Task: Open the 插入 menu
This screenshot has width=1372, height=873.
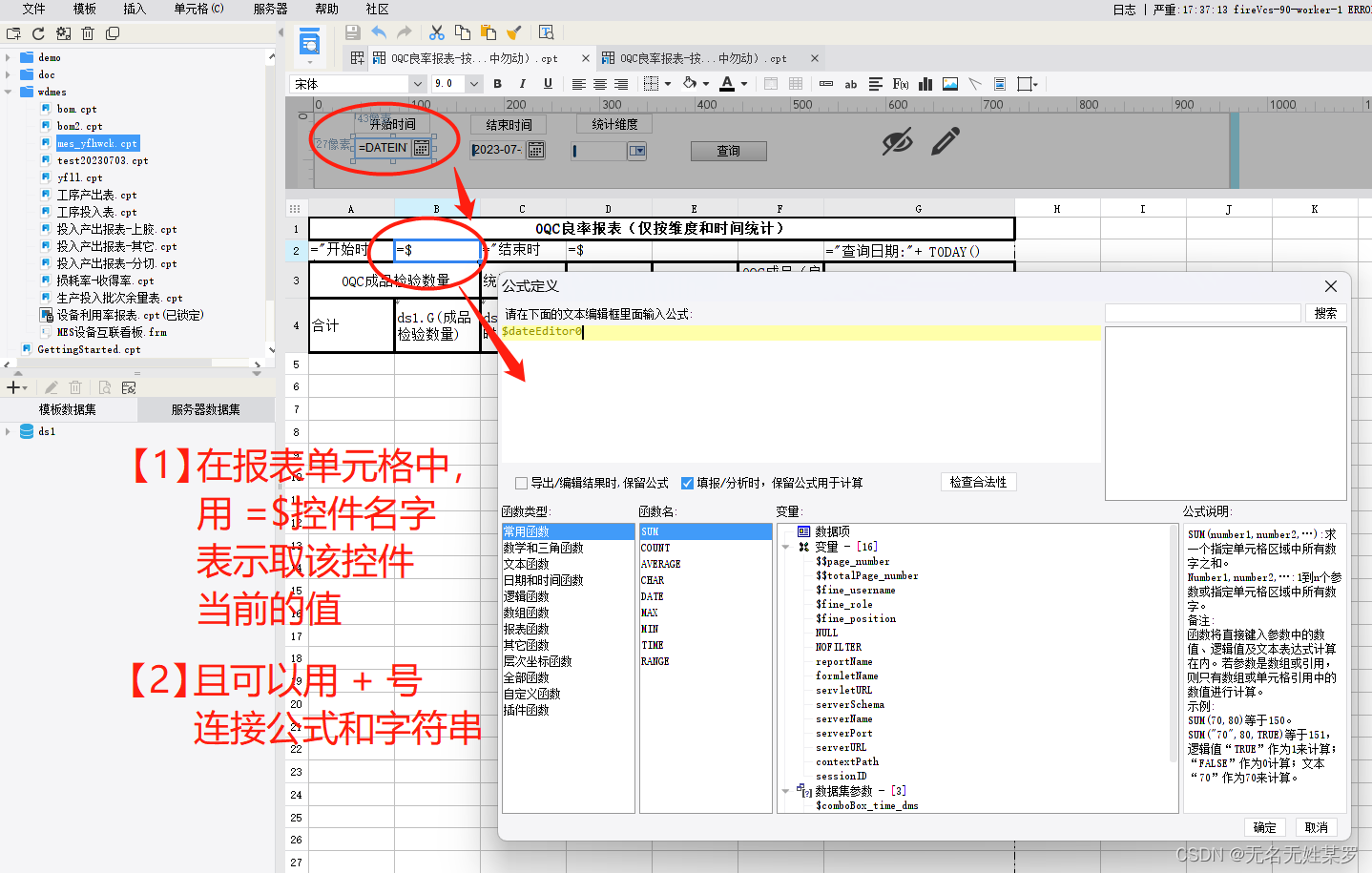Action: tap(135, 9)
